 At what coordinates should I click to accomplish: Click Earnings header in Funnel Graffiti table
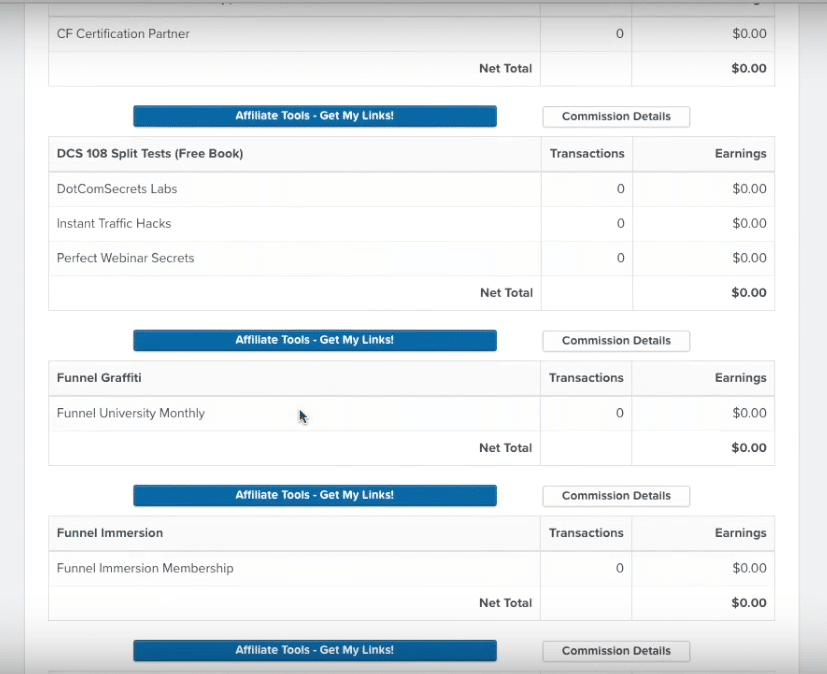(741, 378)
